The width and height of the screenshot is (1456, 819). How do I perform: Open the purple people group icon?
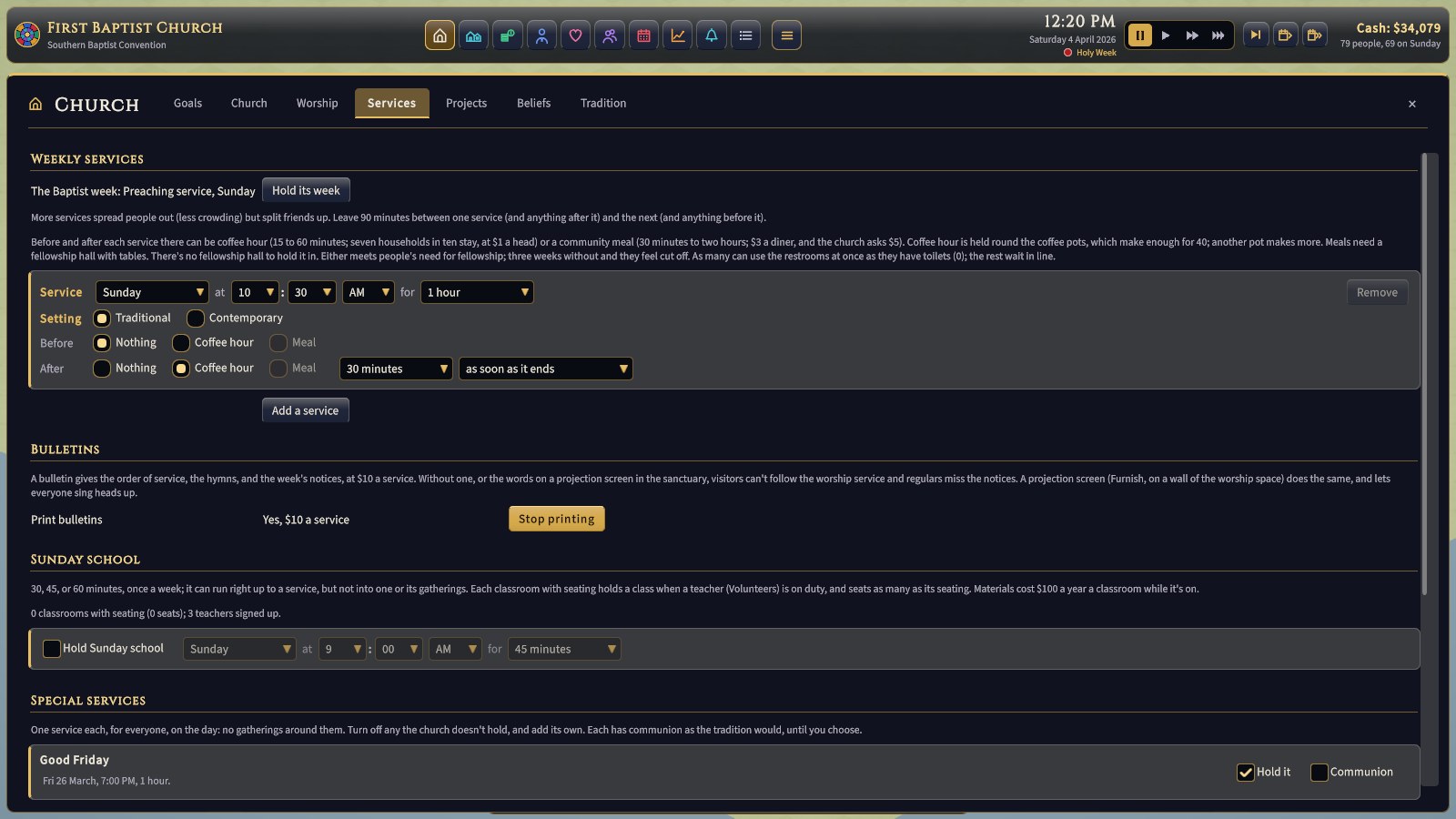coord(610,35)
